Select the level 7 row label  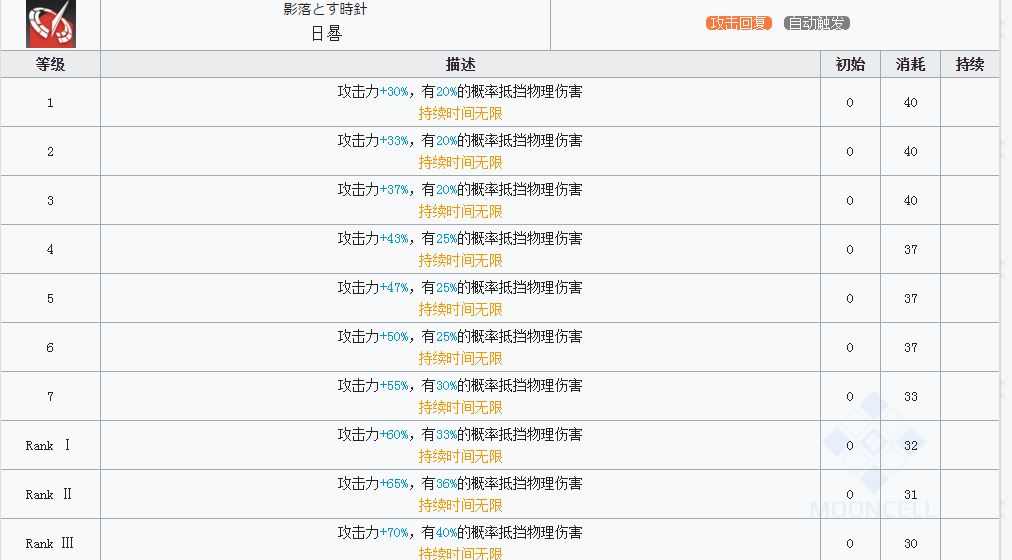coord(50,397)
